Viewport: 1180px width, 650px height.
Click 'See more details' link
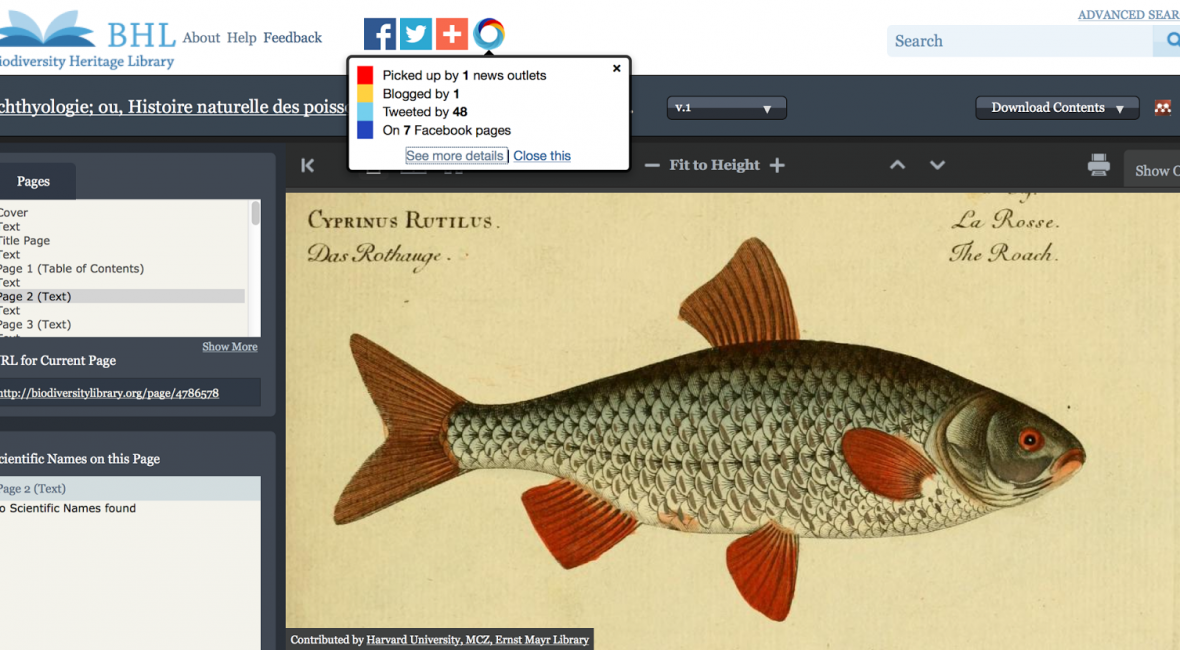(455, 156)
